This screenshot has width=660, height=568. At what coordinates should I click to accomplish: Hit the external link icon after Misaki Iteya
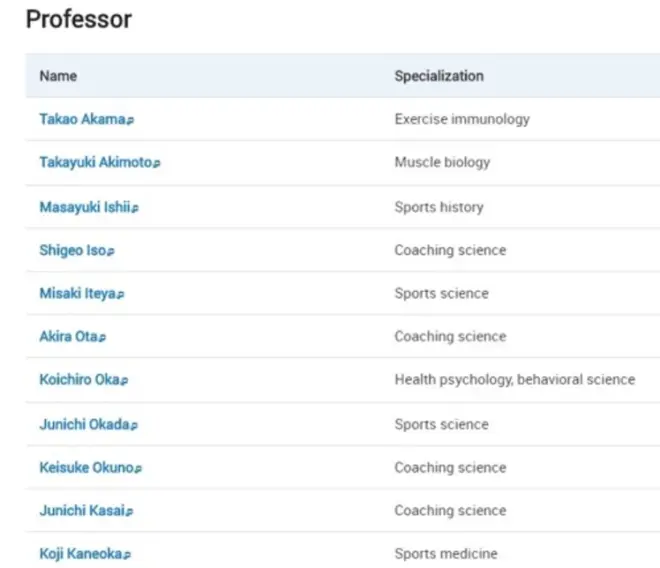tap(121, 295)
